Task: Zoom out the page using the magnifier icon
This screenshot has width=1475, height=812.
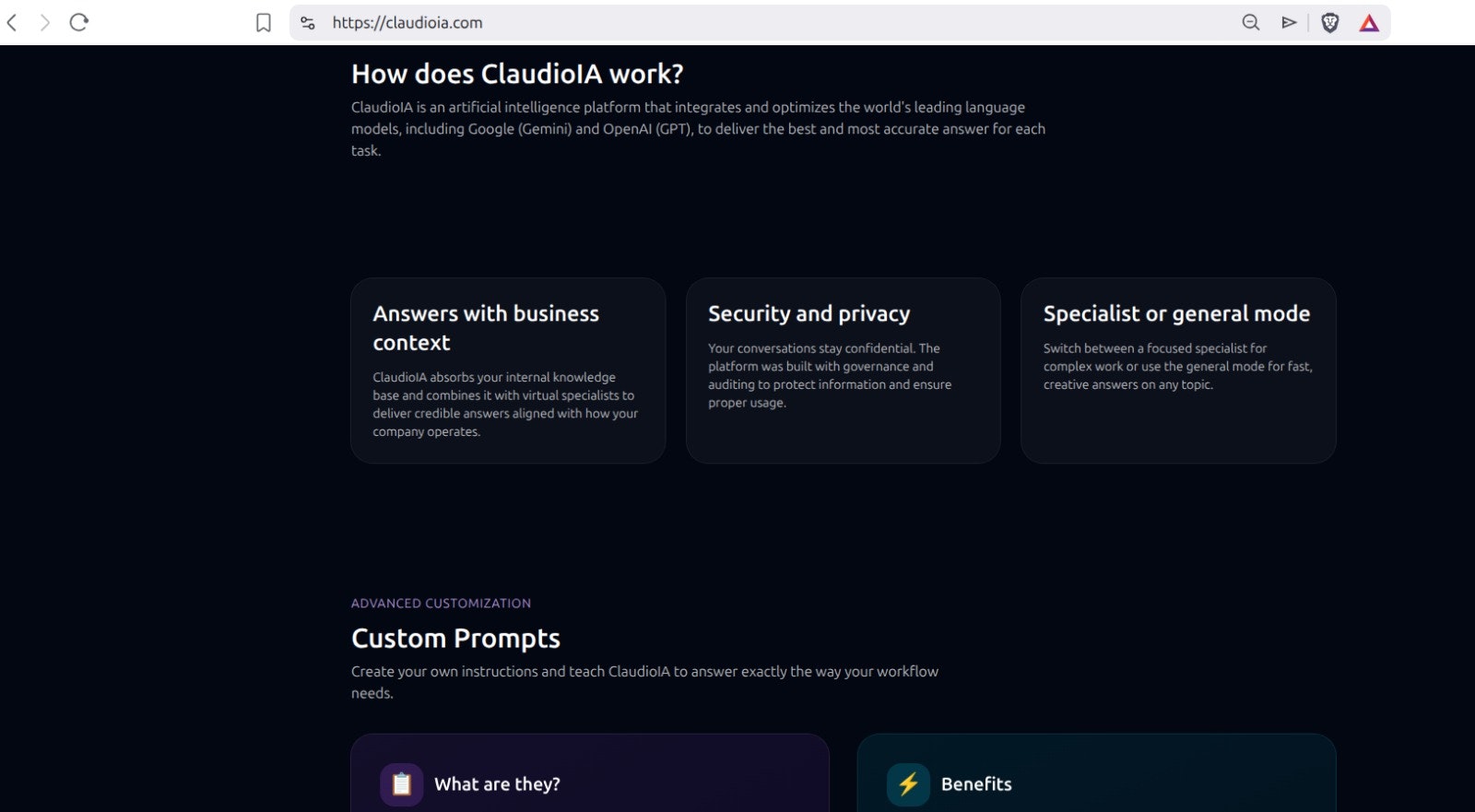Action: pos(1250,22)
